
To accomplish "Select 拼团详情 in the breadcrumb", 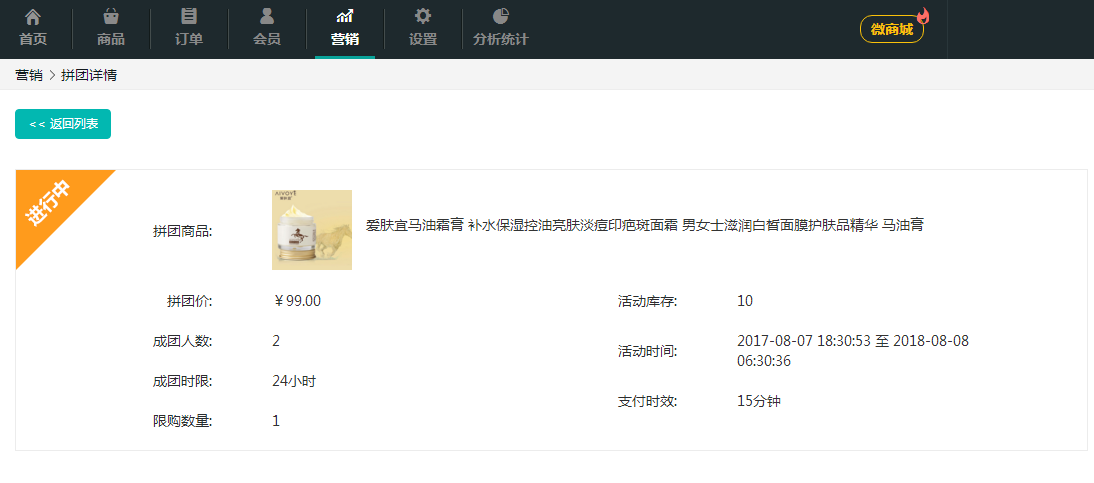I will point(89,75).
